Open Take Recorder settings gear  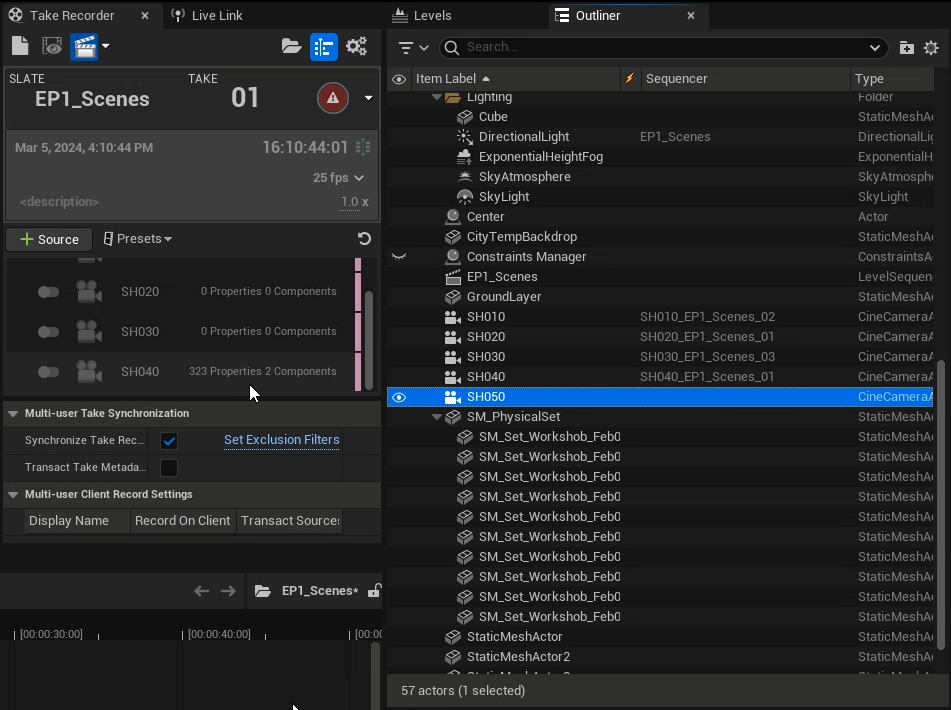[x=356, y=46]
